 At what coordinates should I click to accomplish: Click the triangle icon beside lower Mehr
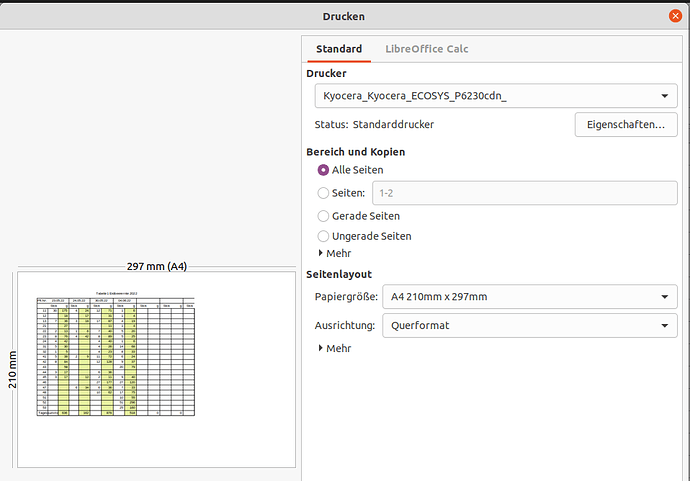point(321,348)
